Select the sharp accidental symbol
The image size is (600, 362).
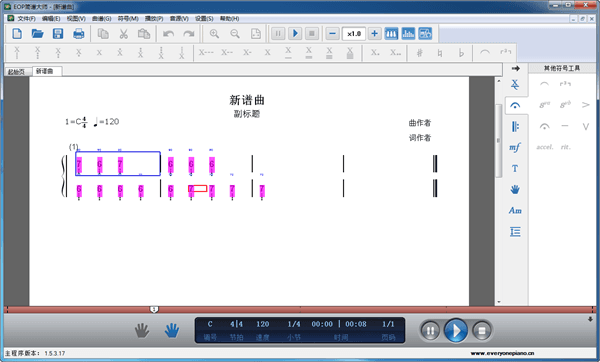tap(419, 53)
